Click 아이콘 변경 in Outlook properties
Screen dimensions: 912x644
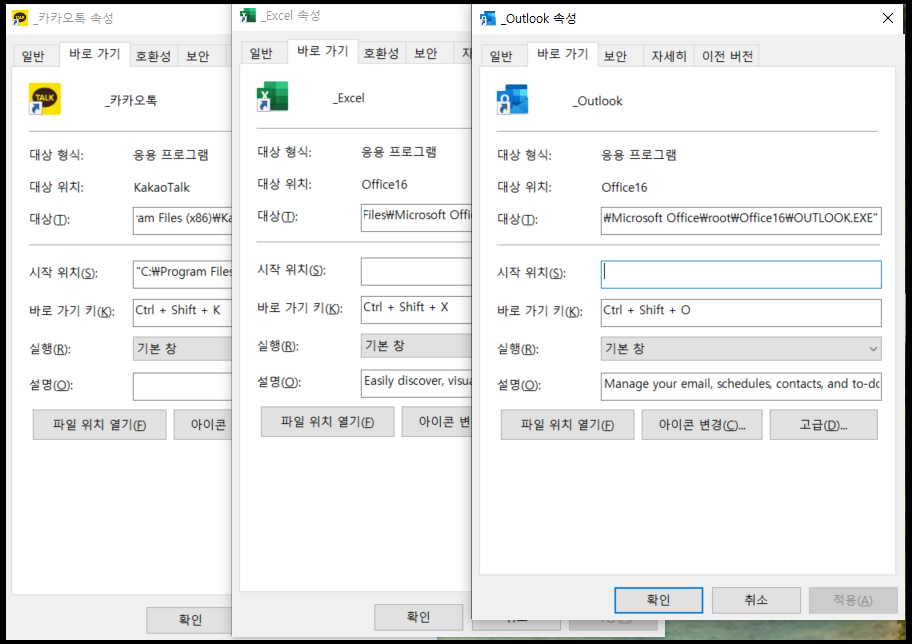702,425
